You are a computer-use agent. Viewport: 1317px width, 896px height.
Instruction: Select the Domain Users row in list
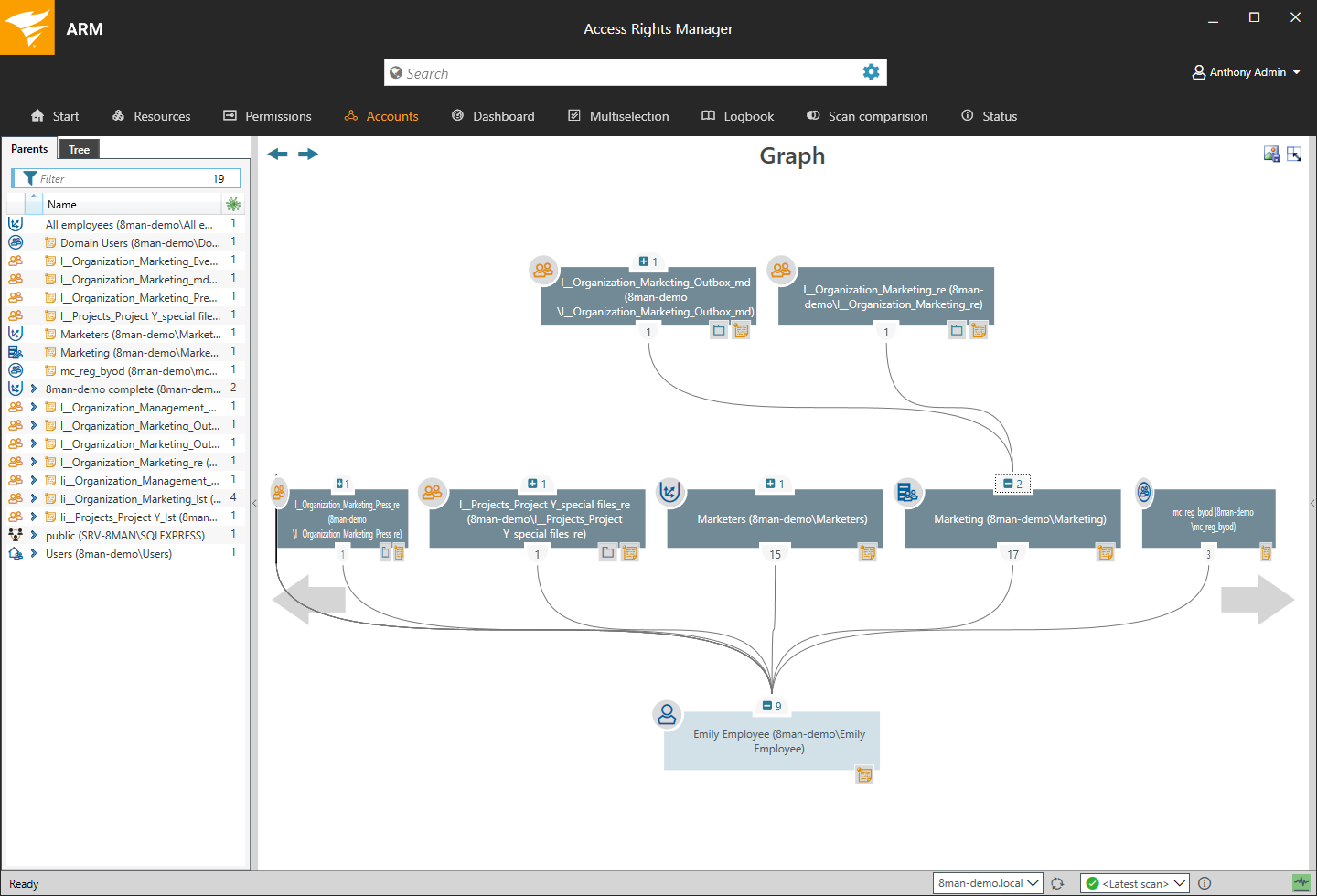click(x=139, y=242)
